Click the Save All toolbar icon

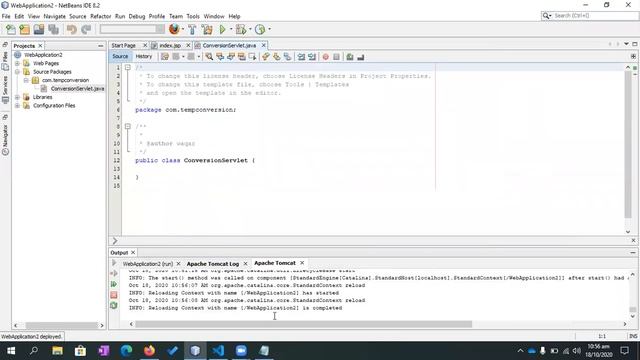point(53,29)
